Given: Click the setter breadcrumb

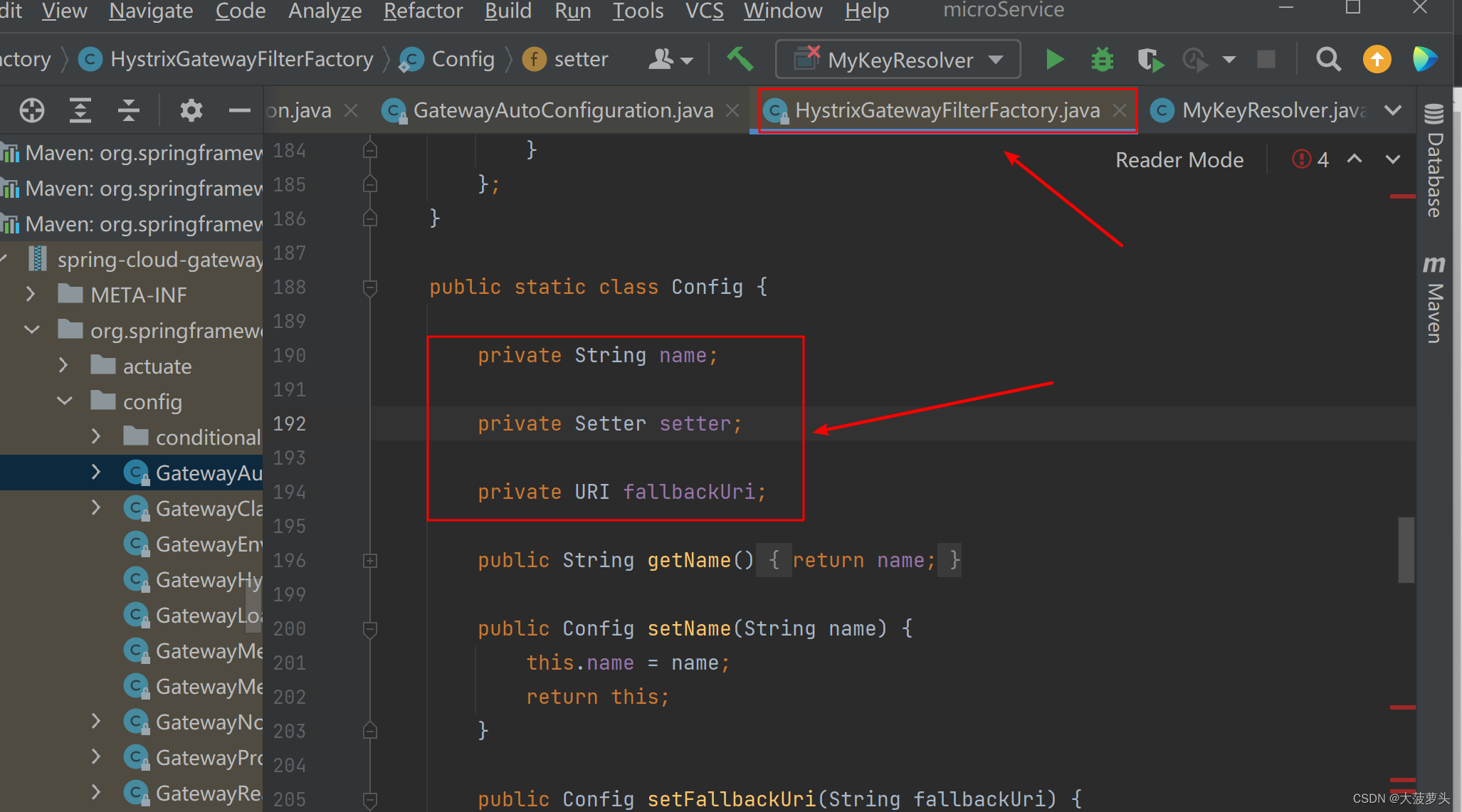Looking at the screenshot, I should [566, 59].
